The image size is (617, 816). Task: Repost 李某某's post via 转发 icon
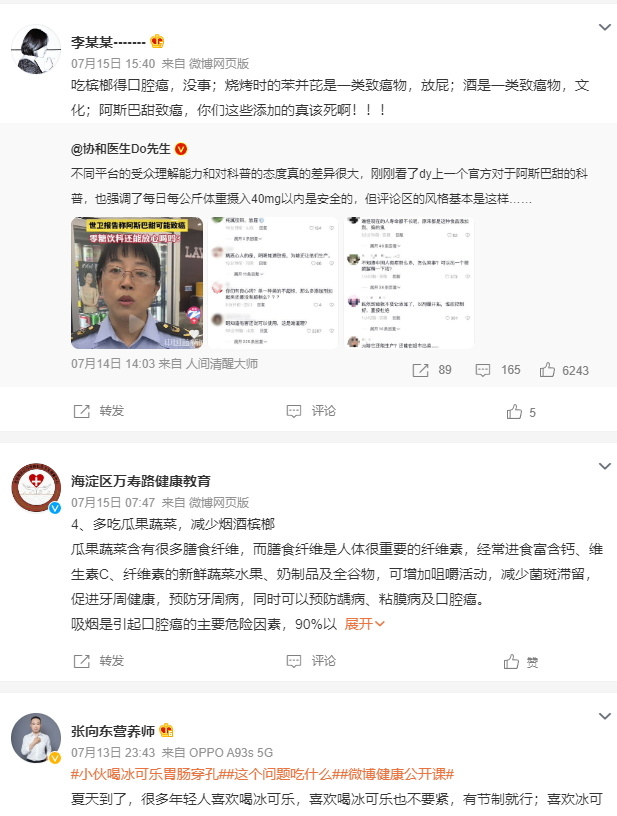[99, 411]
